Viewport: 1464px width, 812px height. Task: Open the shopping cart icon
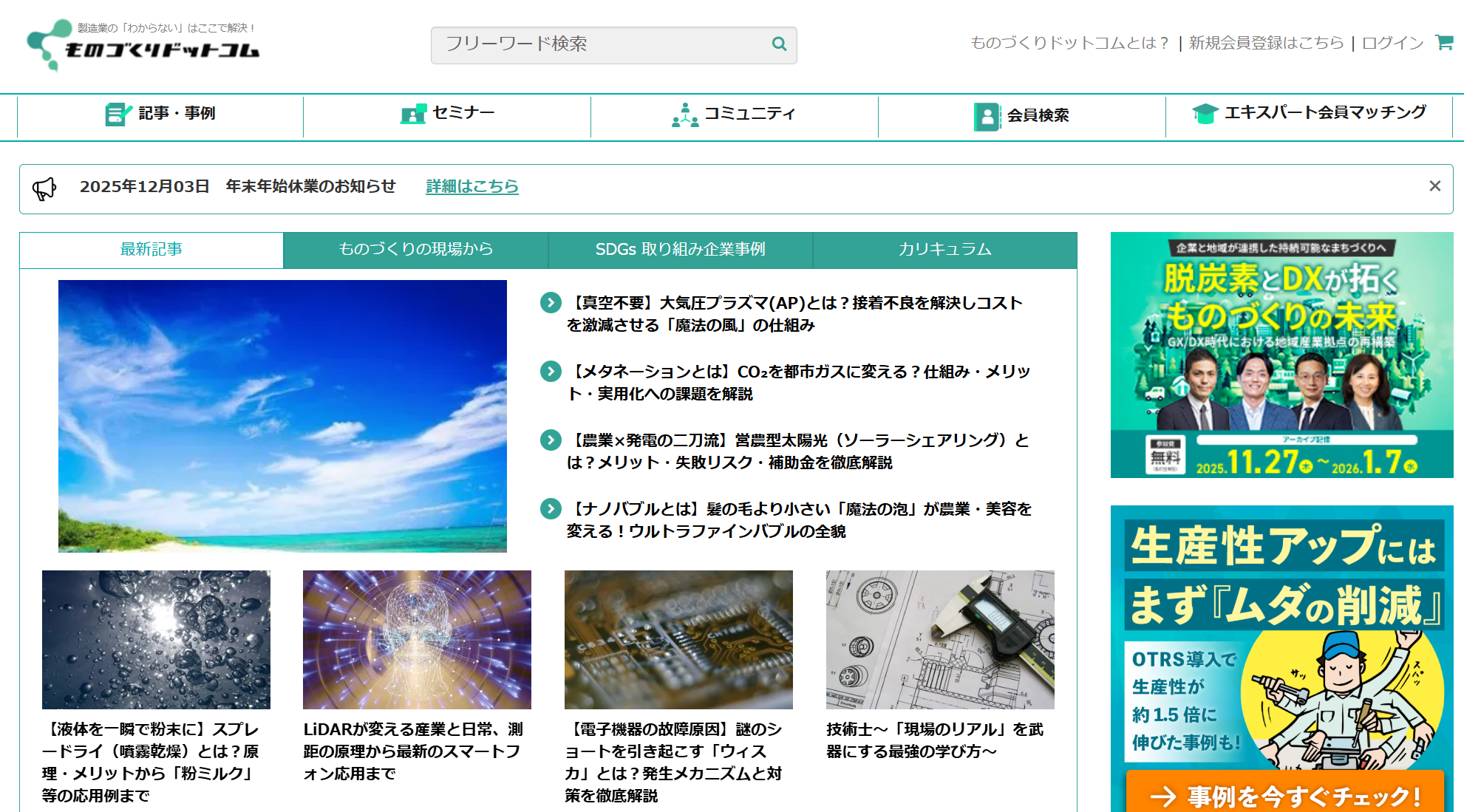[1443, 42]
